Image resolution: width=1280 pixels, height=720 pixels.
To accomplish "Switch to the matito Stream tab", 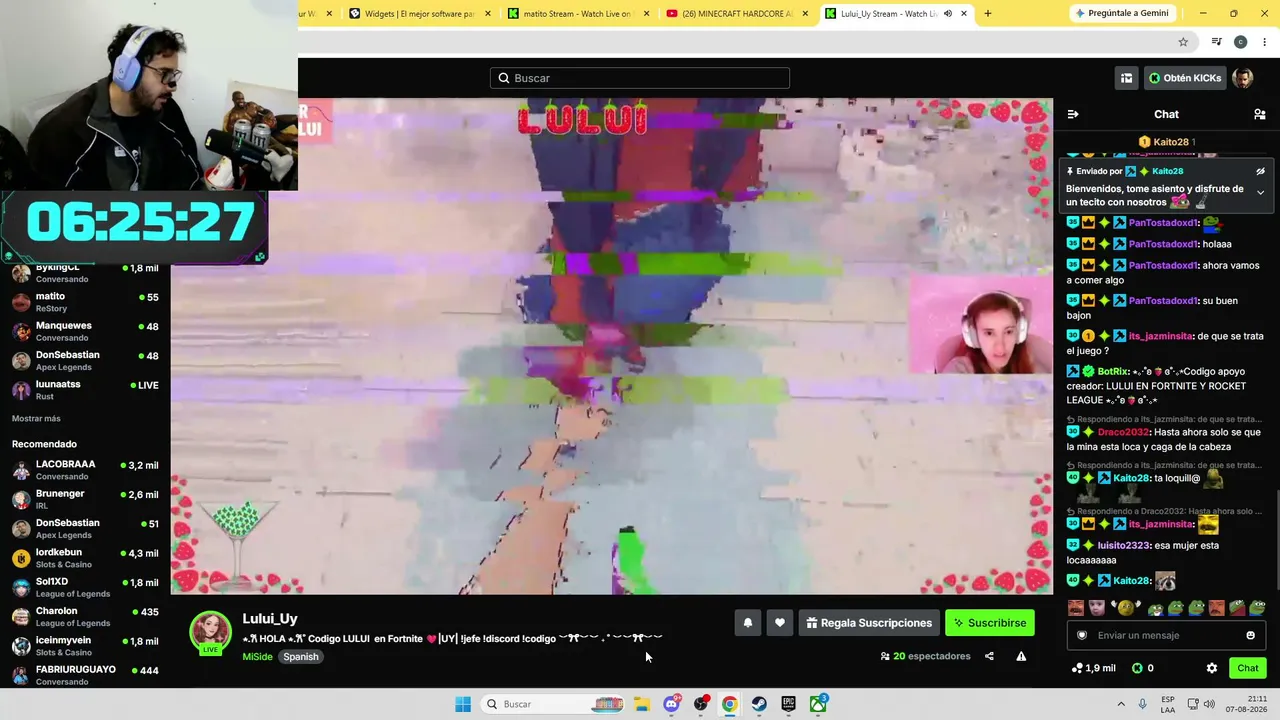I will [579, 14].
